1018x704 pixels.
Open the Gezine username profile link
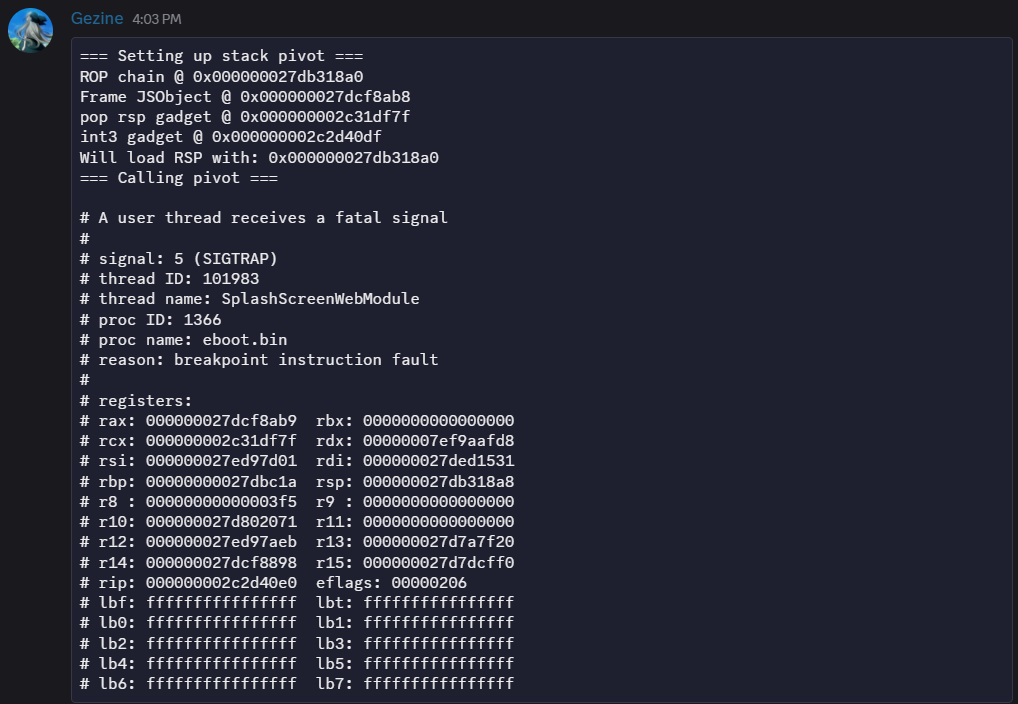pos(97,18)
